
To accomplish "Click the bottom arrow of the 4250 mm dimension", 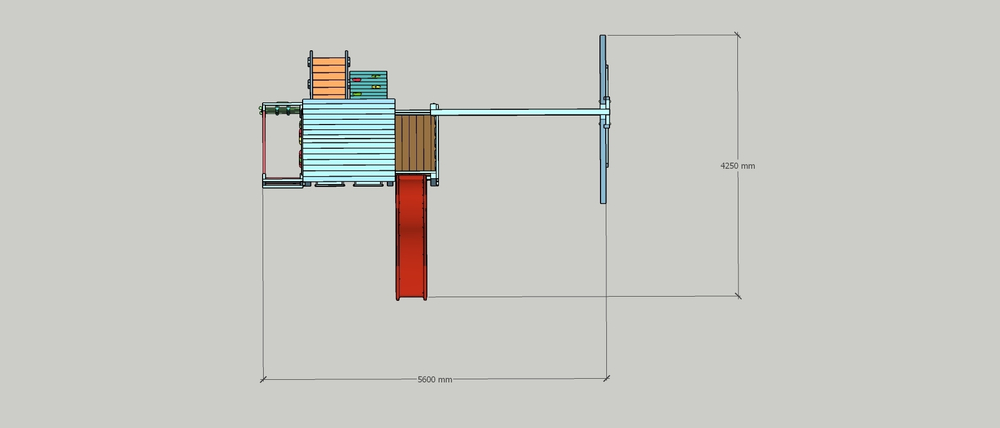I will pos(738,294).
